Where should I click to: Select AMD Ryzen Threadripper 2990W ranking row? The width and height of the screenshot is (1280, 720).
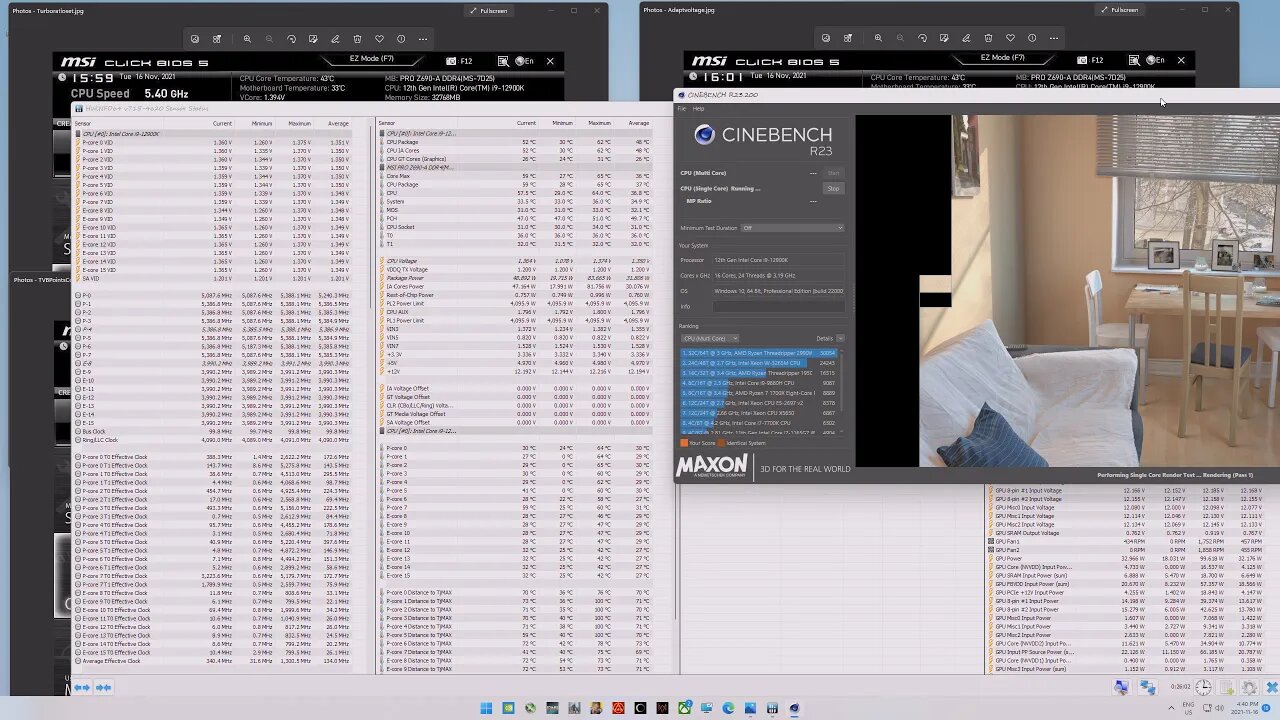point(759,353)
